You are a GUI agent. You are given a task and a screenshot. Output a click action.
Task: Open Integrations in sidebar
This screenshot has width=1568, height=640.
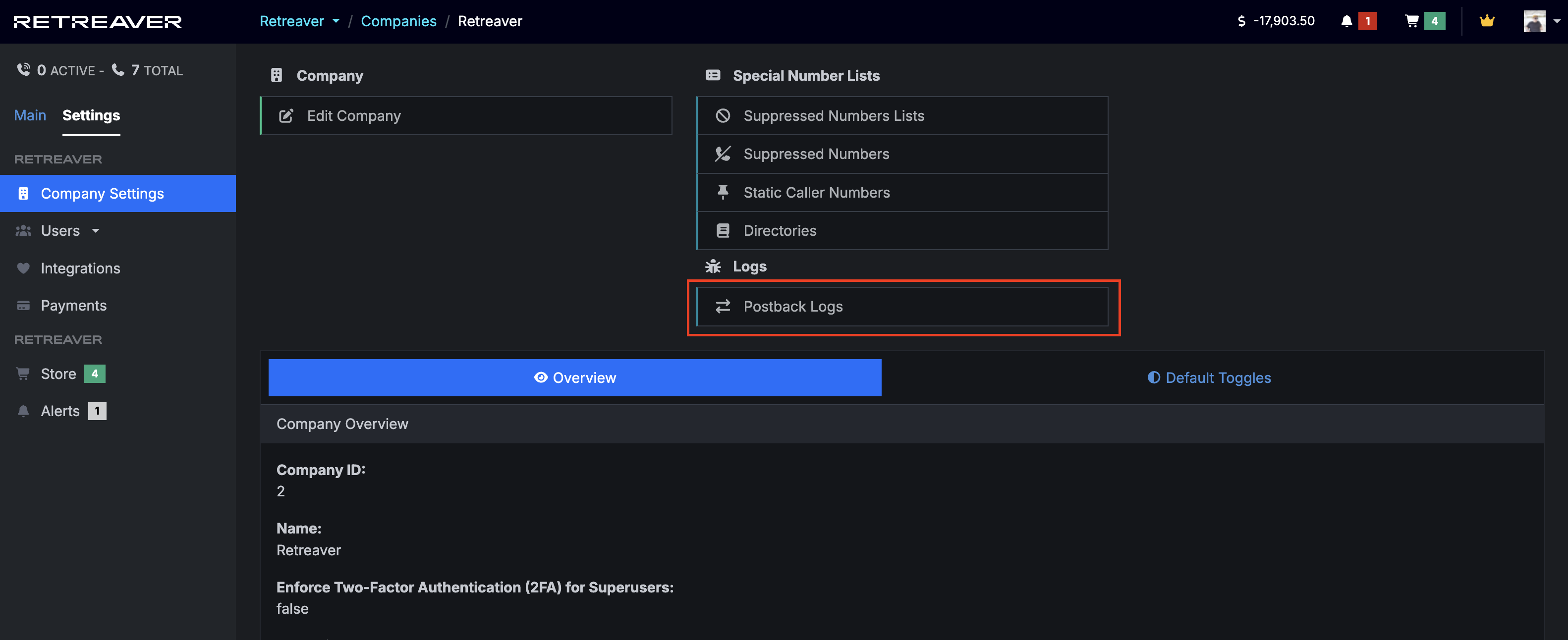(80, 268)
